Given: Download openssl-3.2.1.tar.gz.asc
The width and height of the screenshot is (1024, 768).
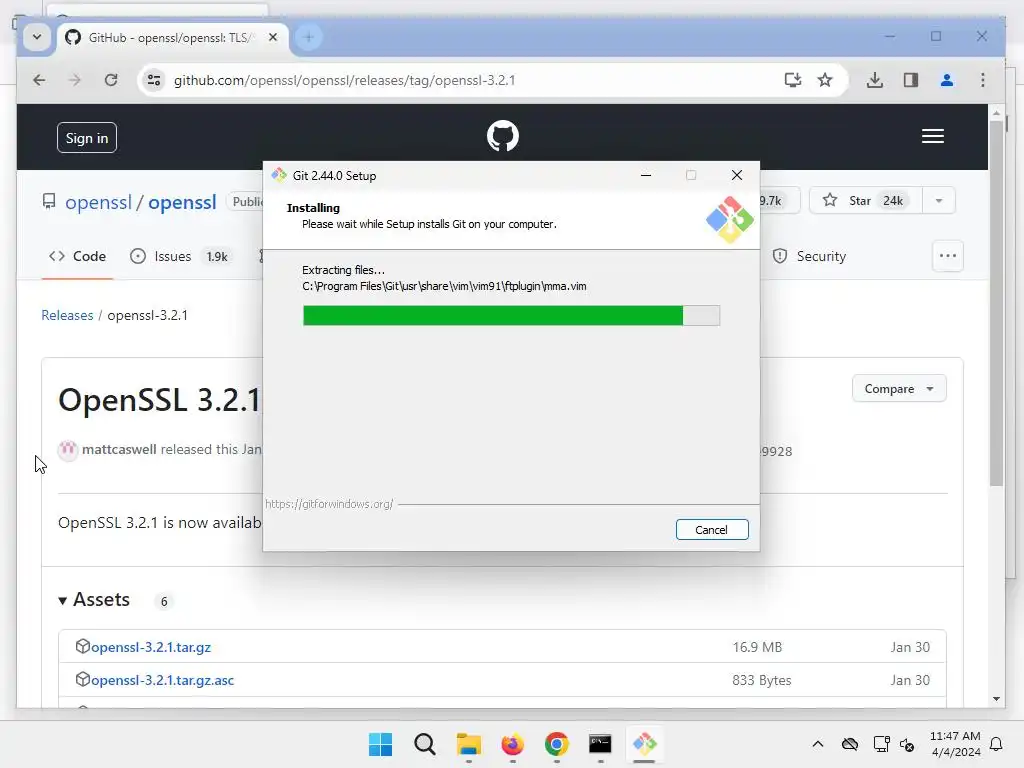Looking at the screenshot, I should tap(163, 680).
